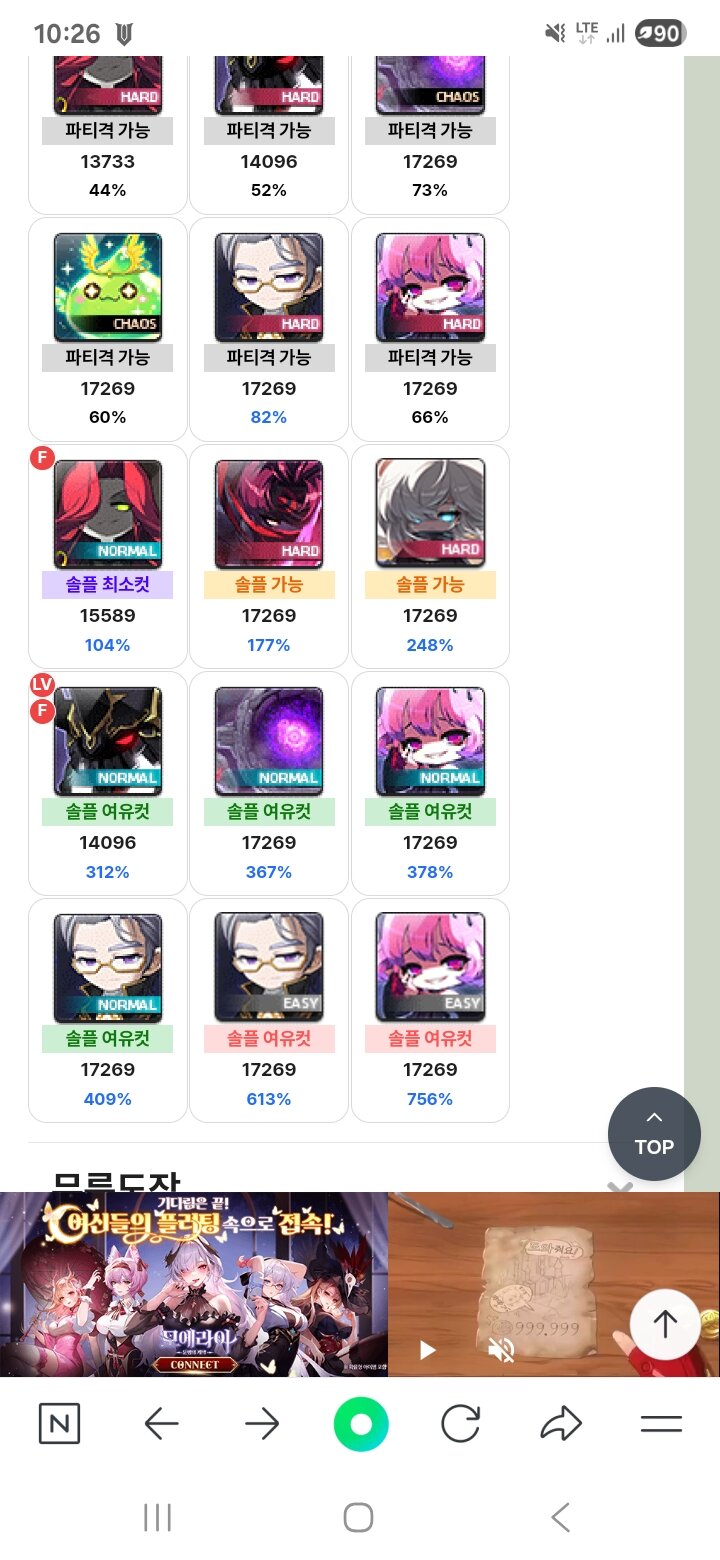720x1560 pixels.
Task: Play the ad video
Action: [x=427, y=1351]
